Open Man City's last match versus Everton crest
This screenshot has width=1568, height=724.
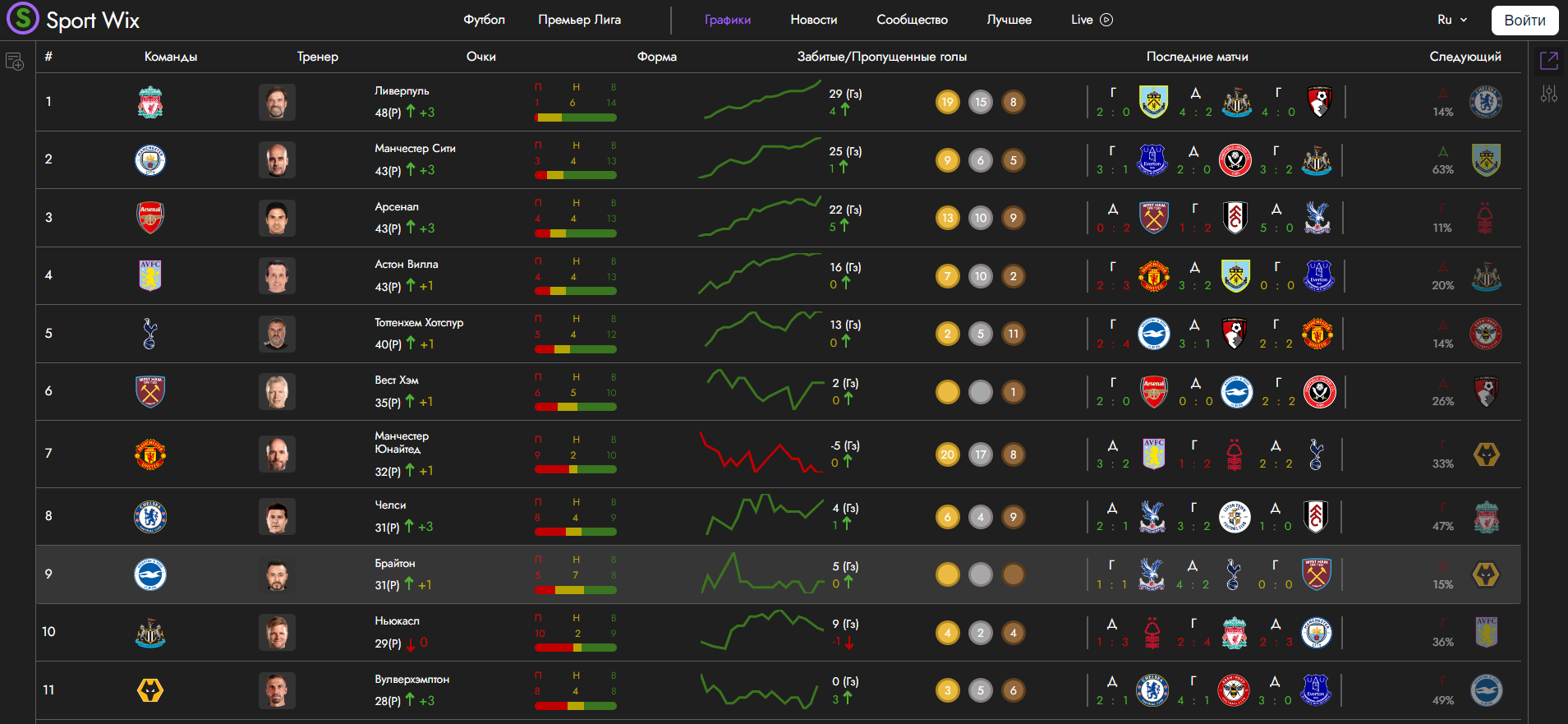pos(1152,159)
